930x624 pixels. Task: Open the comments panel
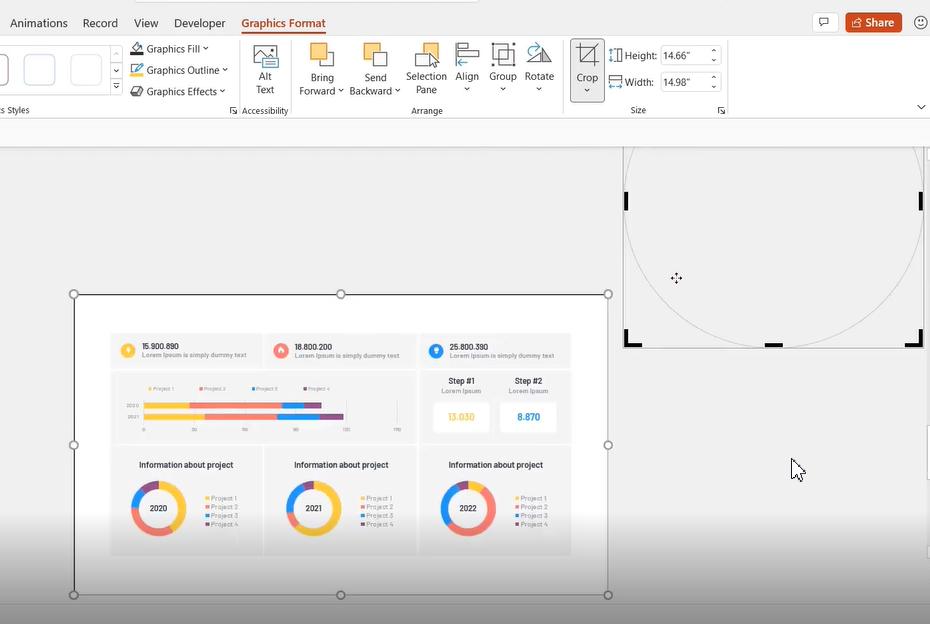coord(823,21)
